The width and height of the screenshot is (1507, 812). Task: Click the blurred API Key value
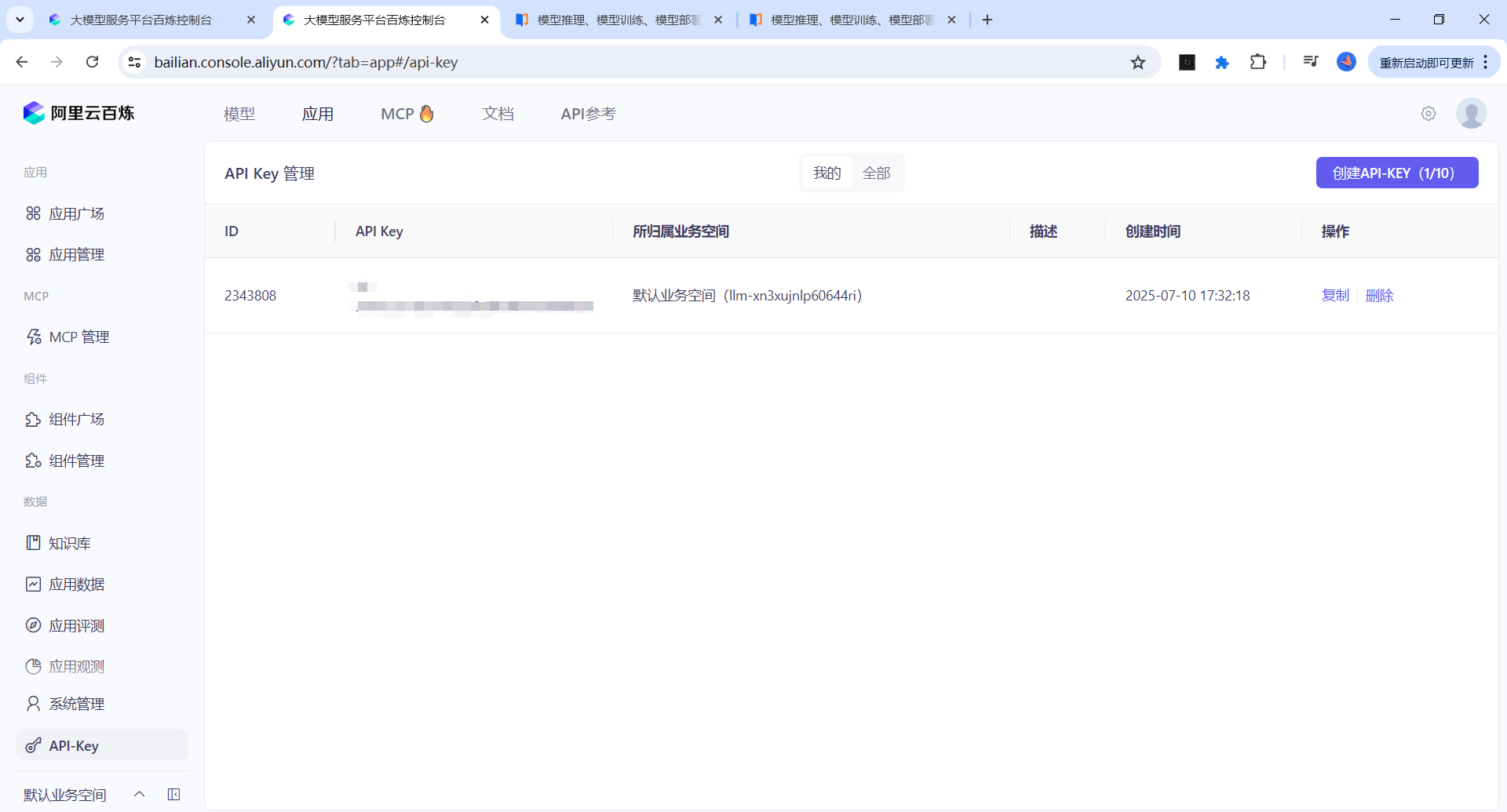point(473,299)
